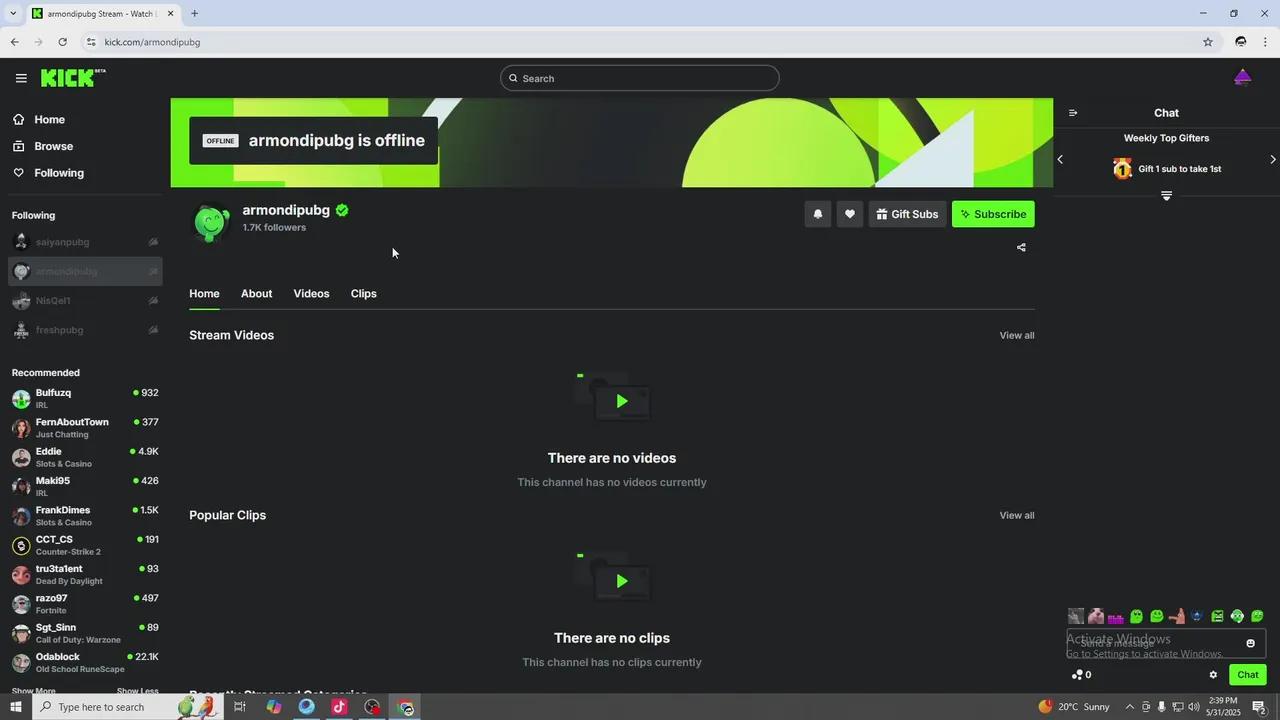
Task: Toggle follow heart for armondipubg
Action: [850, 214]
